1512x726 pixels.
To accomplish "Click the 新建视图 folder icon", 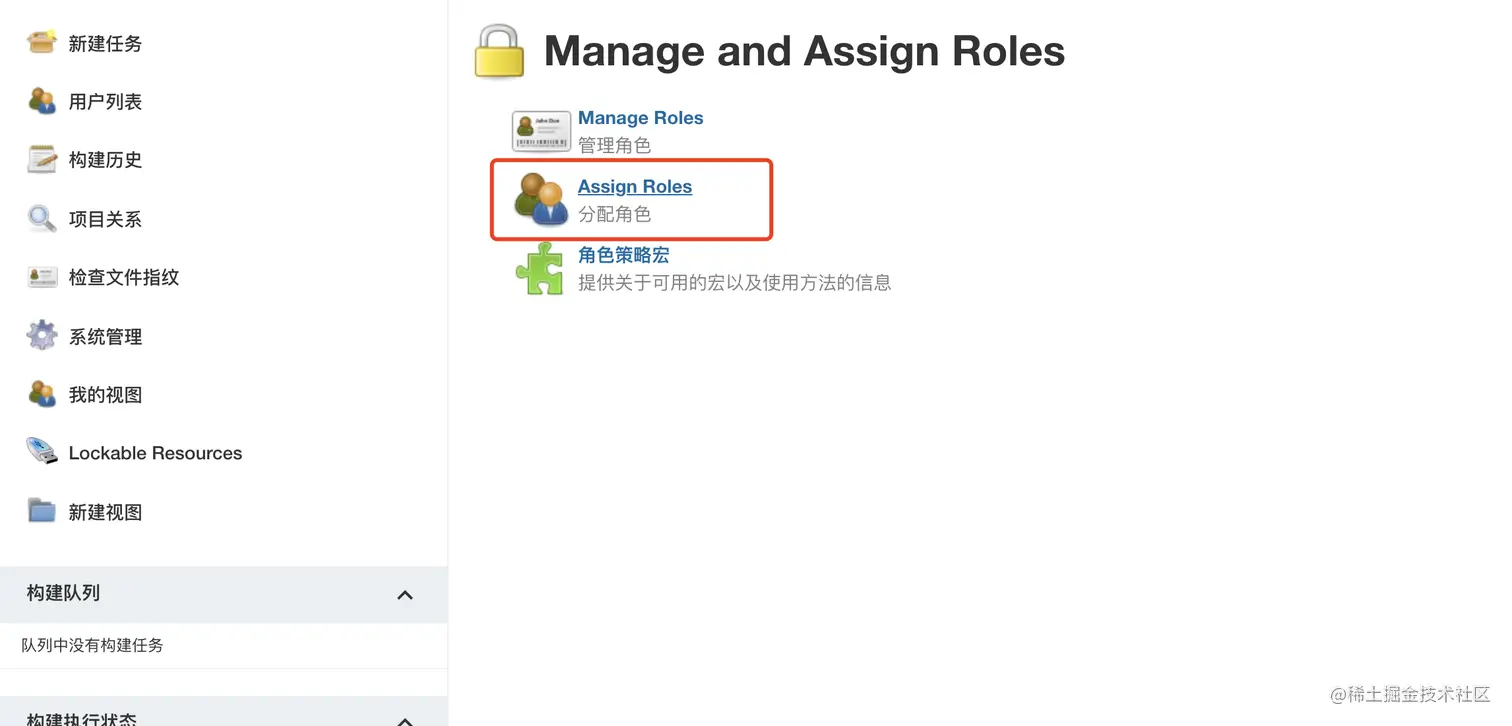I will click(42, 511).
